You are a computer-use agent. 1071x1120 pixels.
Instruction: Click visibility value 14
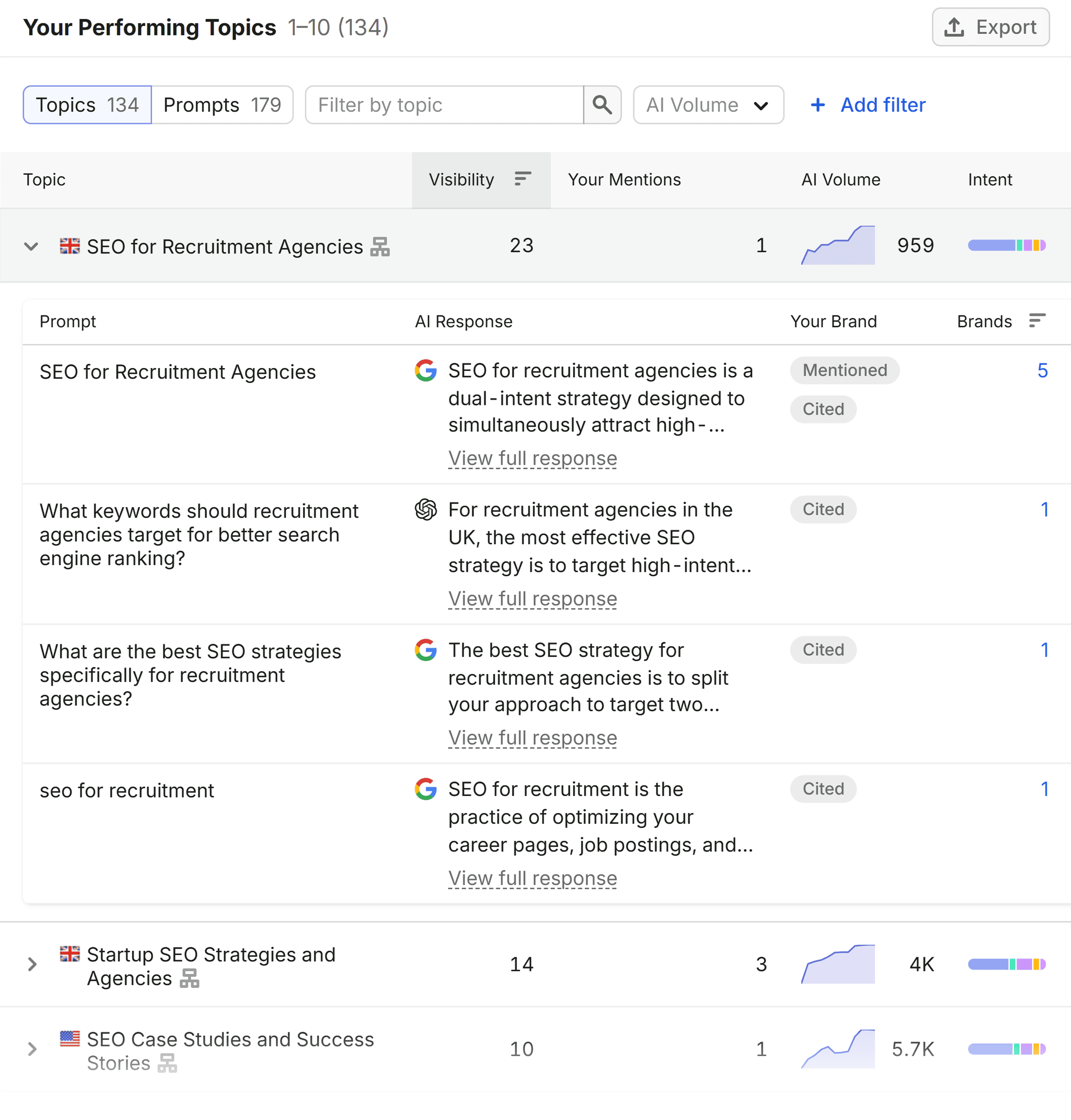click(x=521, y=964)
